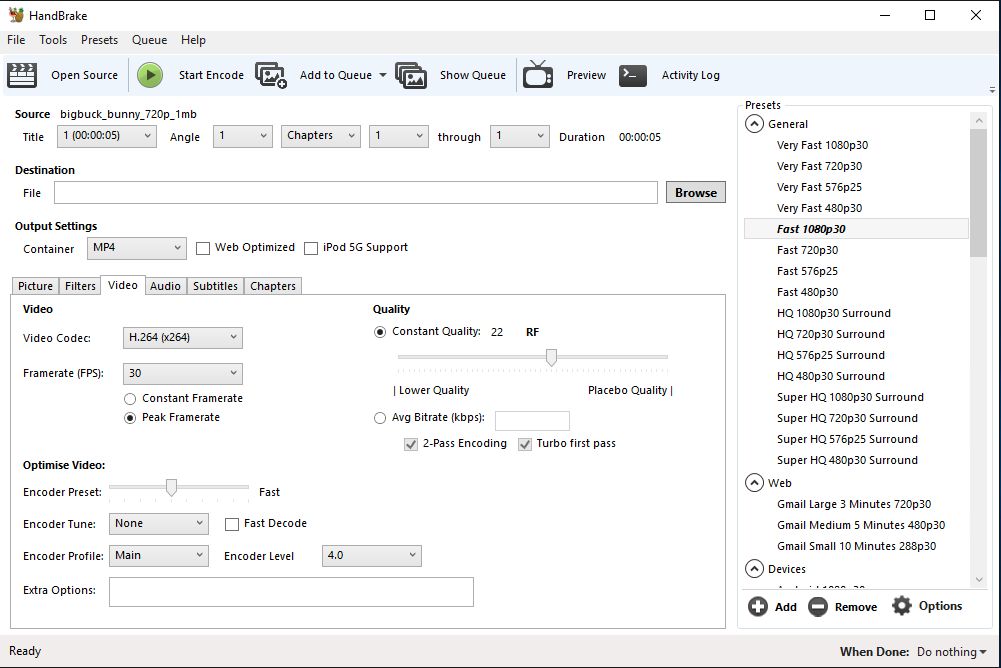Toggle the 2-Pass Encoding checkbox
The height and width of the screenshot is (668, 1001).
411,444
